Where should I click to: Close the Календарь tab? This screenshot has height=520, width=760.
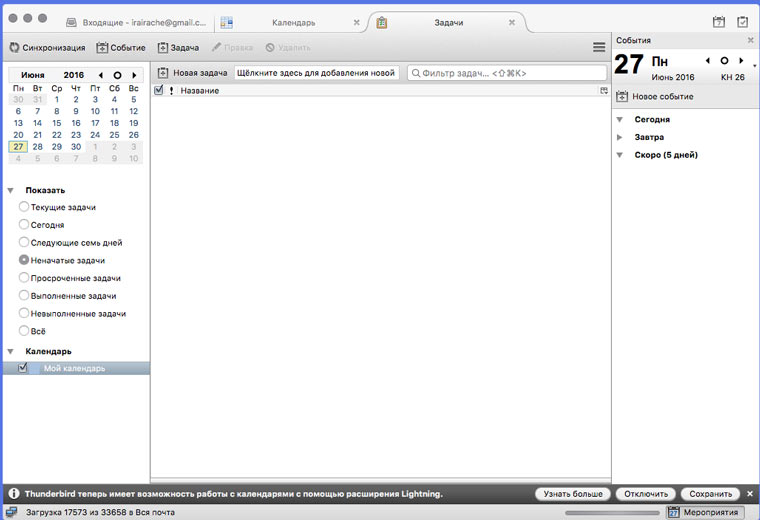(357, 22)
